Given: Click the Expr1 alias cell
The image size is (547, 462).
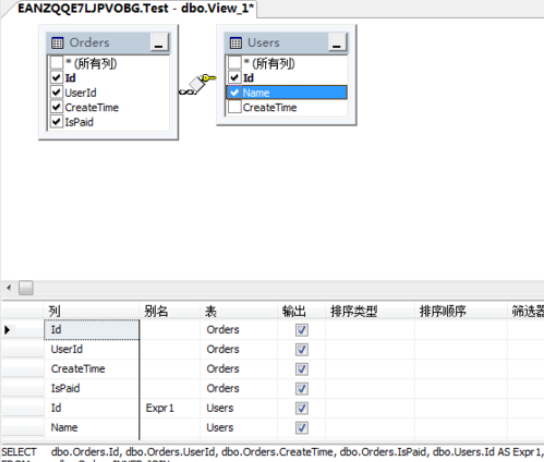Looking at the screenshot, I should (x=170, y=408).
